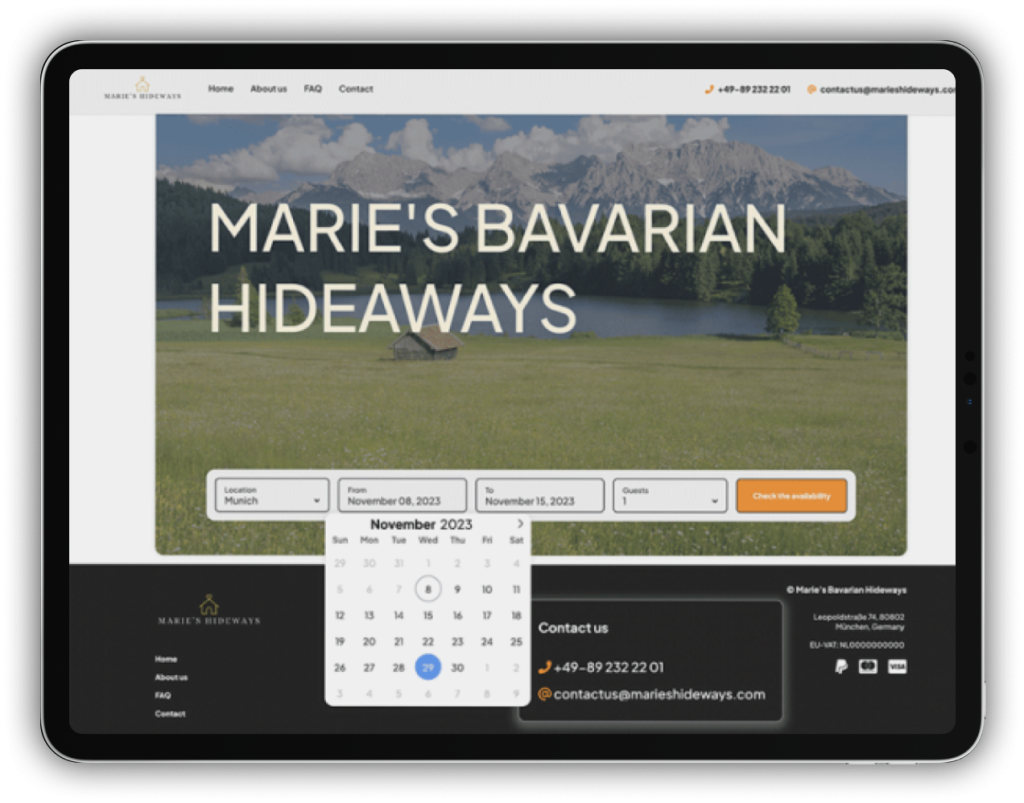Open About us link in footer

click(x=171, y=677)
